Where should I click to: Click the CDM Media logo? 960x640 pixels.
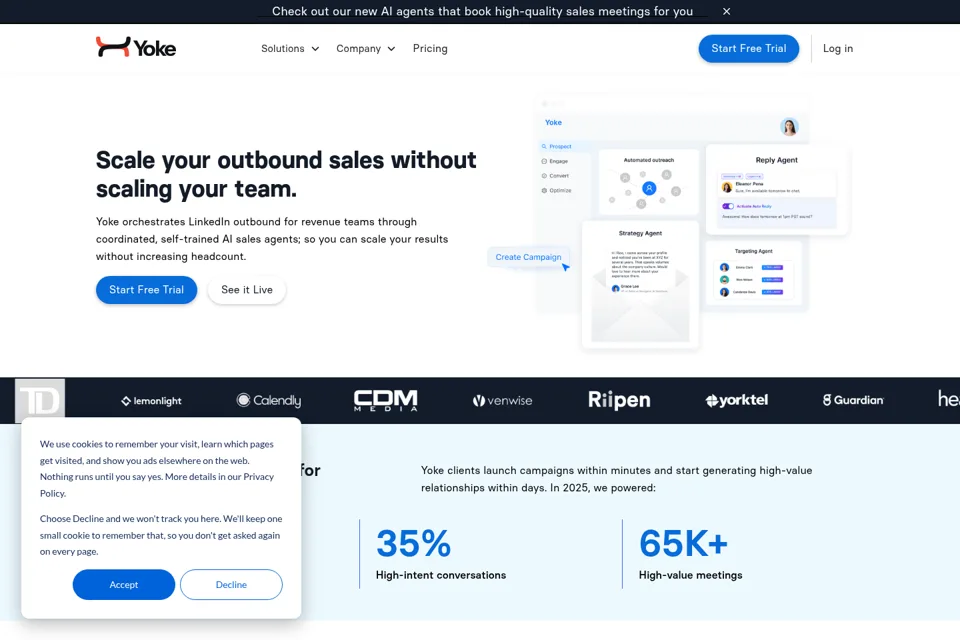(386, 401)
